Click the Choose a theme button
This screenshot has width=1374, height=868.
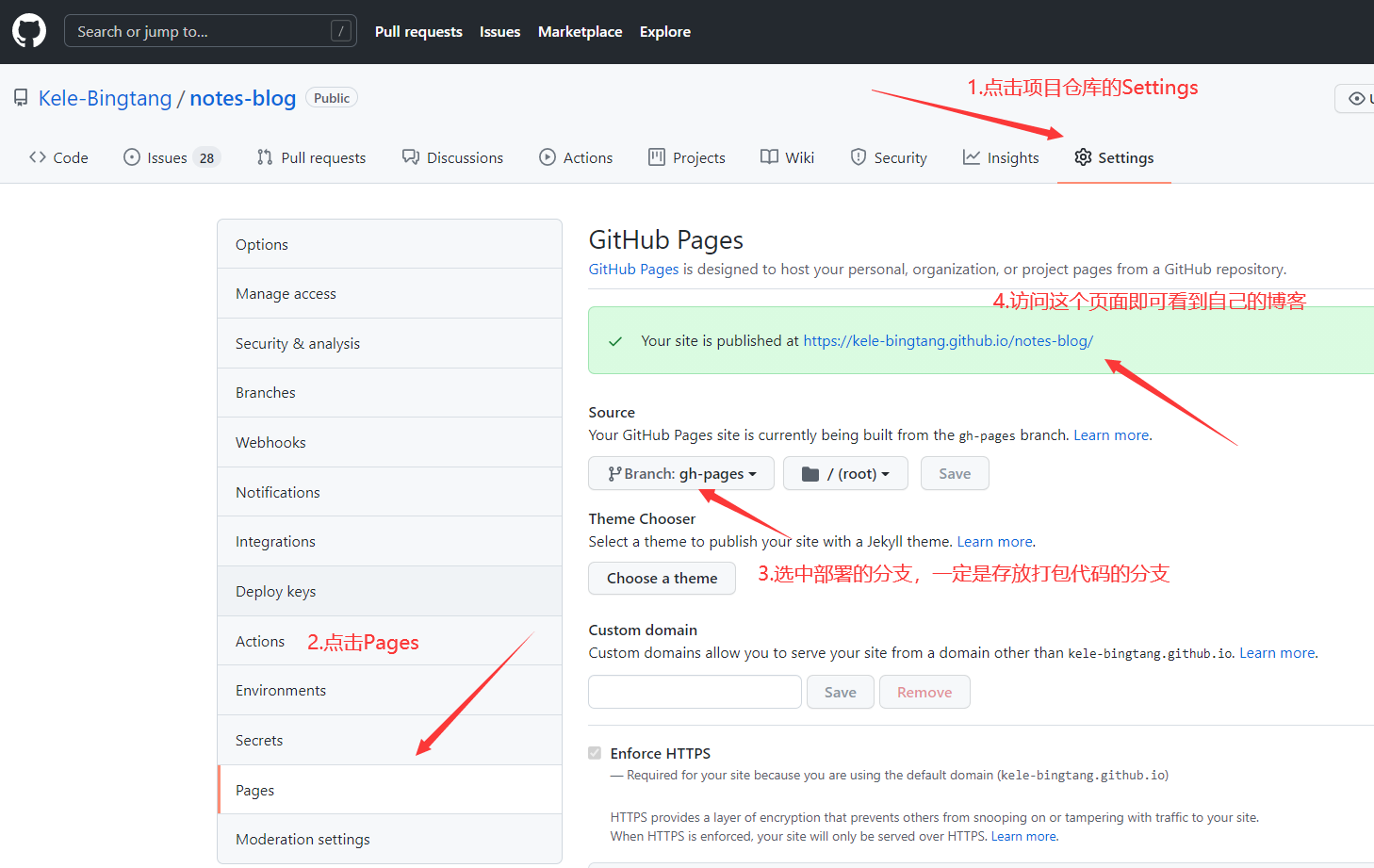[x=662, y=578]
